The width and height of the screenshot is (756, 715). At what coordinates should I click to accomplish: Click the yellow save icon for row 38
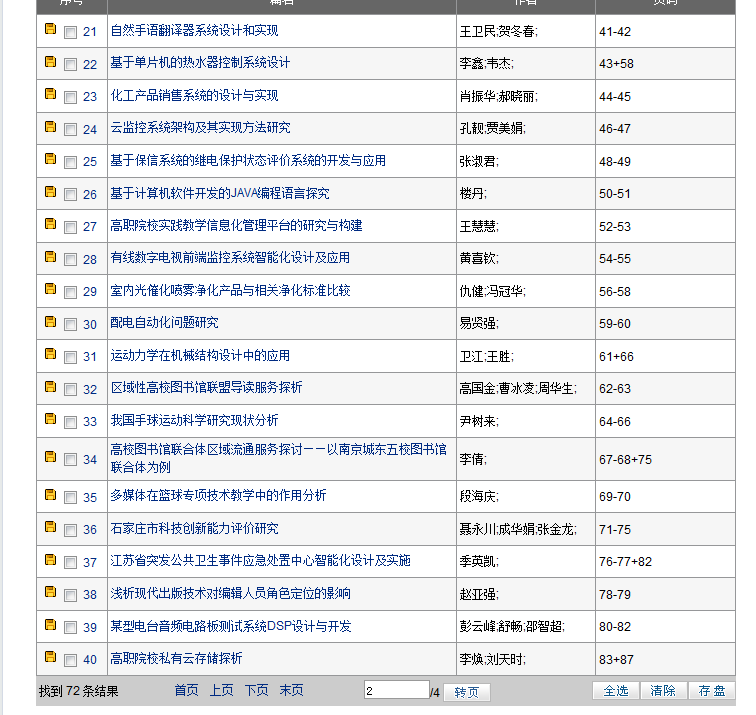coord(50,592)
